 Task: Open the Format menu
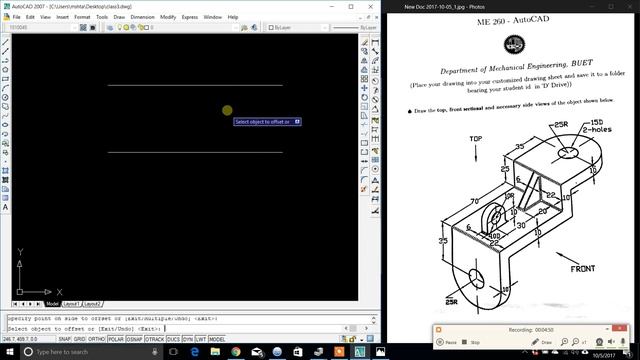point(82,17)
